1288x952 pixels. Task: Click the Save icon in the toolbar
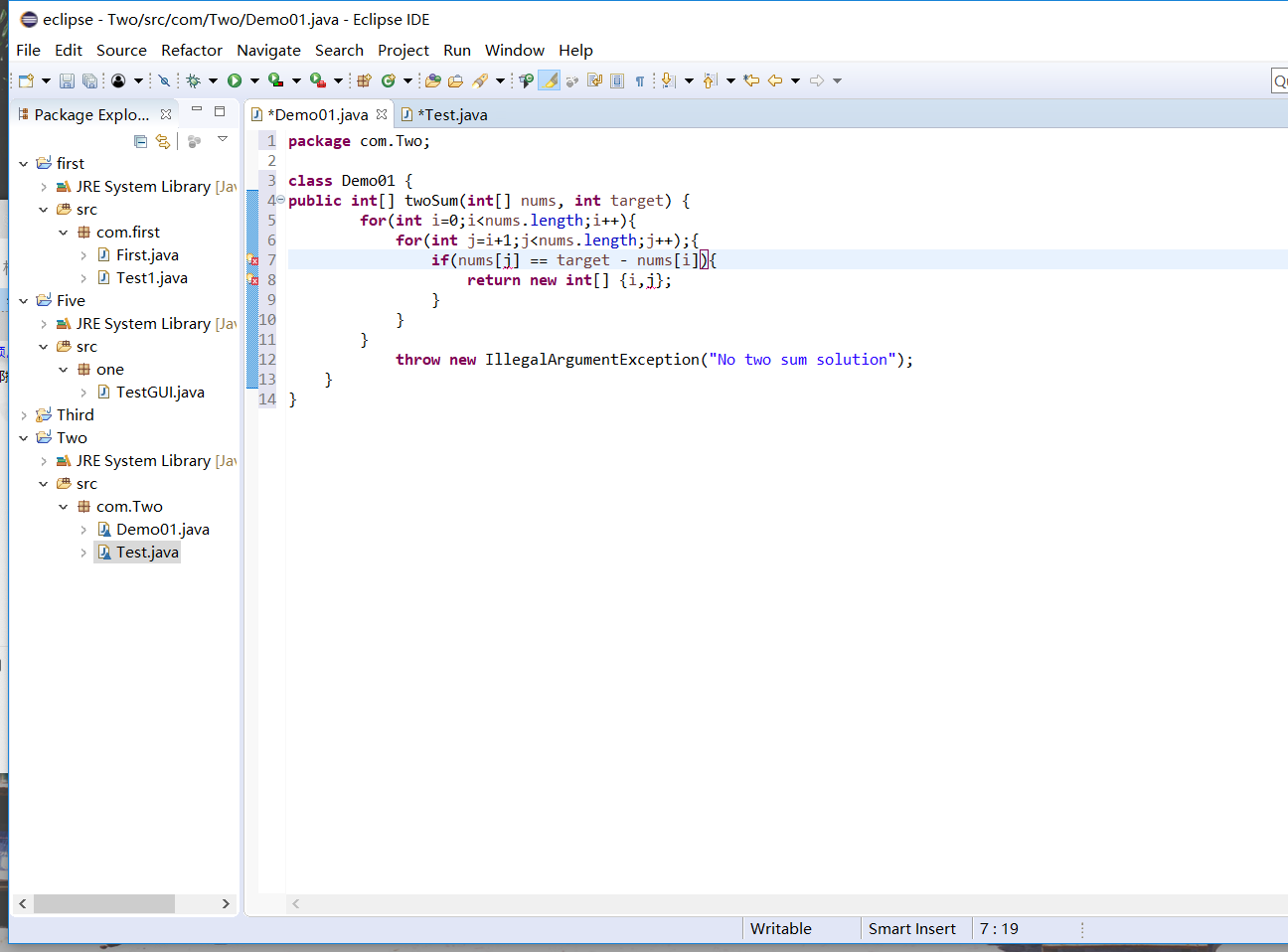pos(67,80)
